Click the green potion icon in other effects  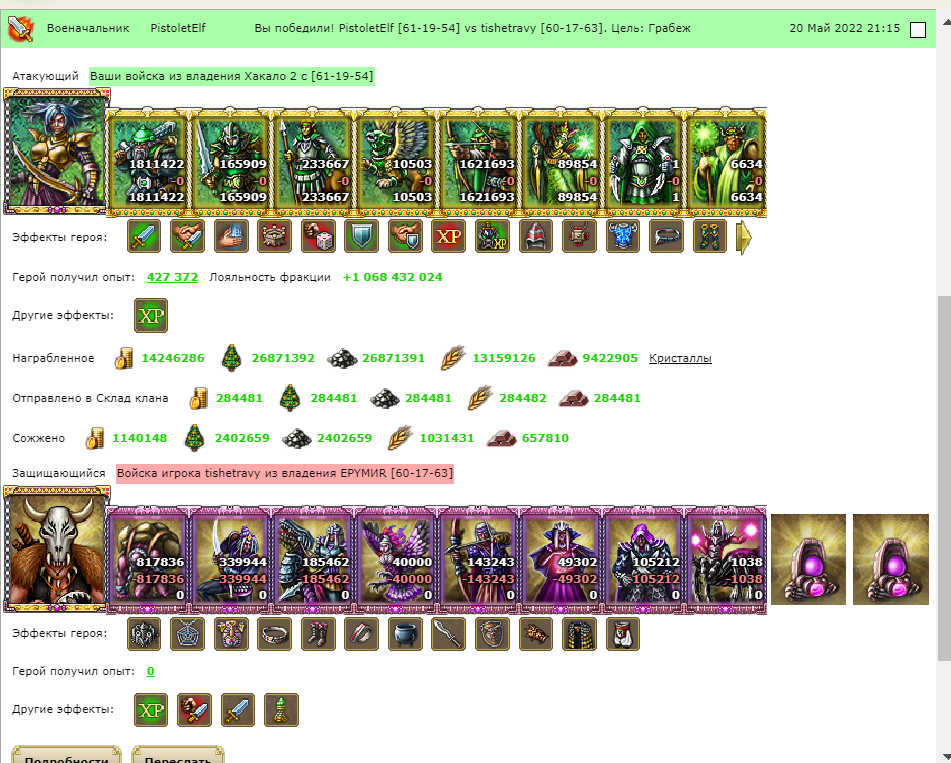tap(281, 710)
